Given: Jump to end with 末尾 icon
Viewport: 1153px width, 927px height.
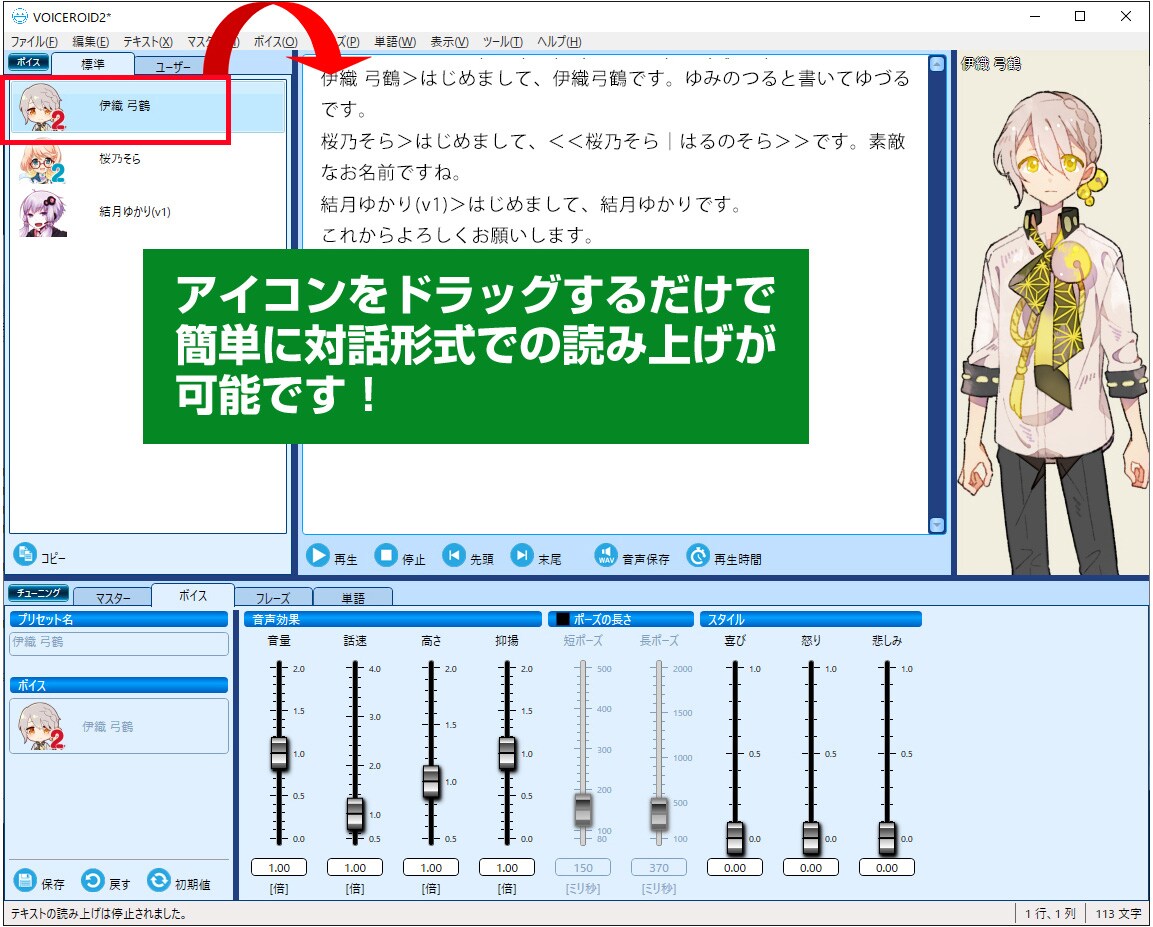Looking at the screenshot, I should [x=522, y=556].
